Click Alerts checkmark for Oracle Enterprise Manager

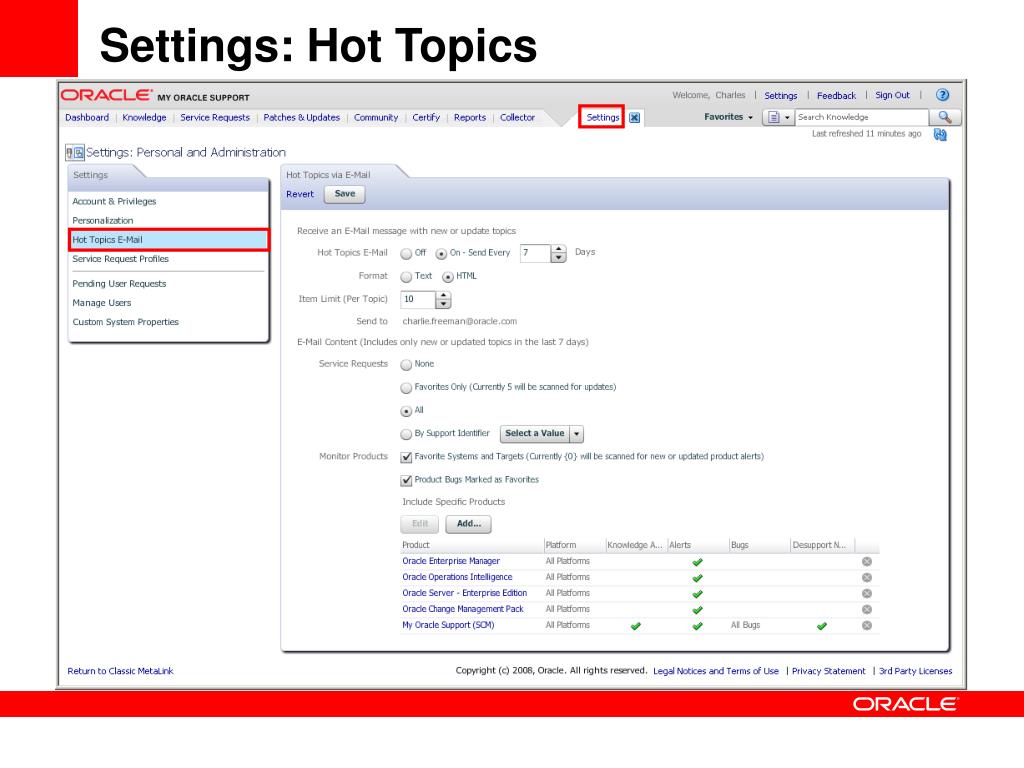click(x=697, y=562)
